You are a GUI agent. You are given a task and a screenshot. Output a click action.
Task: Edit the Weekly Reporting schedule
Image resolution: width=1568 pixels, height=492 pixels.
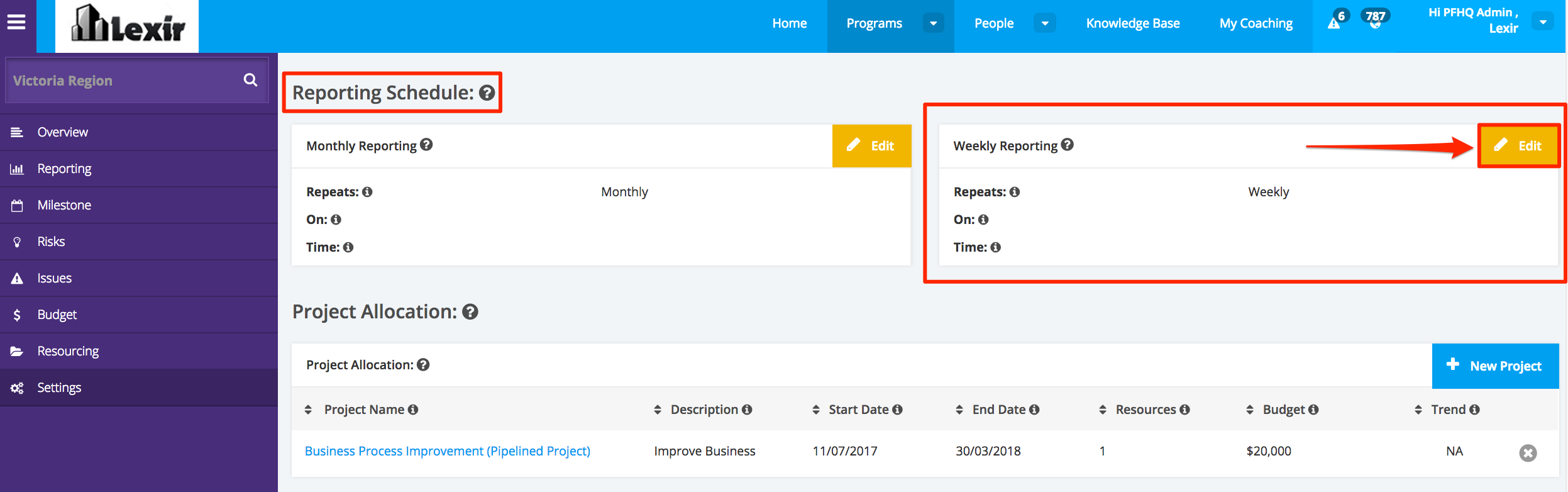[x=1518, y=146]
